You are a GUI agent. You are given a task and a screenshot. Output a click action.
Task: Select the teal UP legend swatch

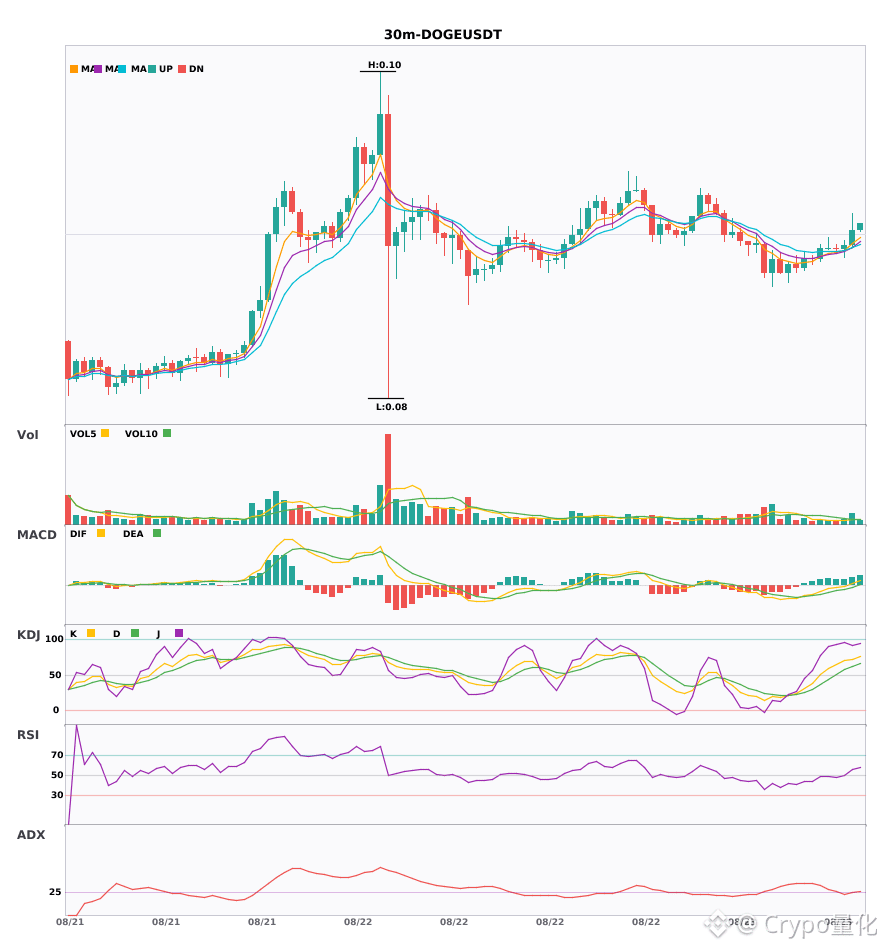152,69
